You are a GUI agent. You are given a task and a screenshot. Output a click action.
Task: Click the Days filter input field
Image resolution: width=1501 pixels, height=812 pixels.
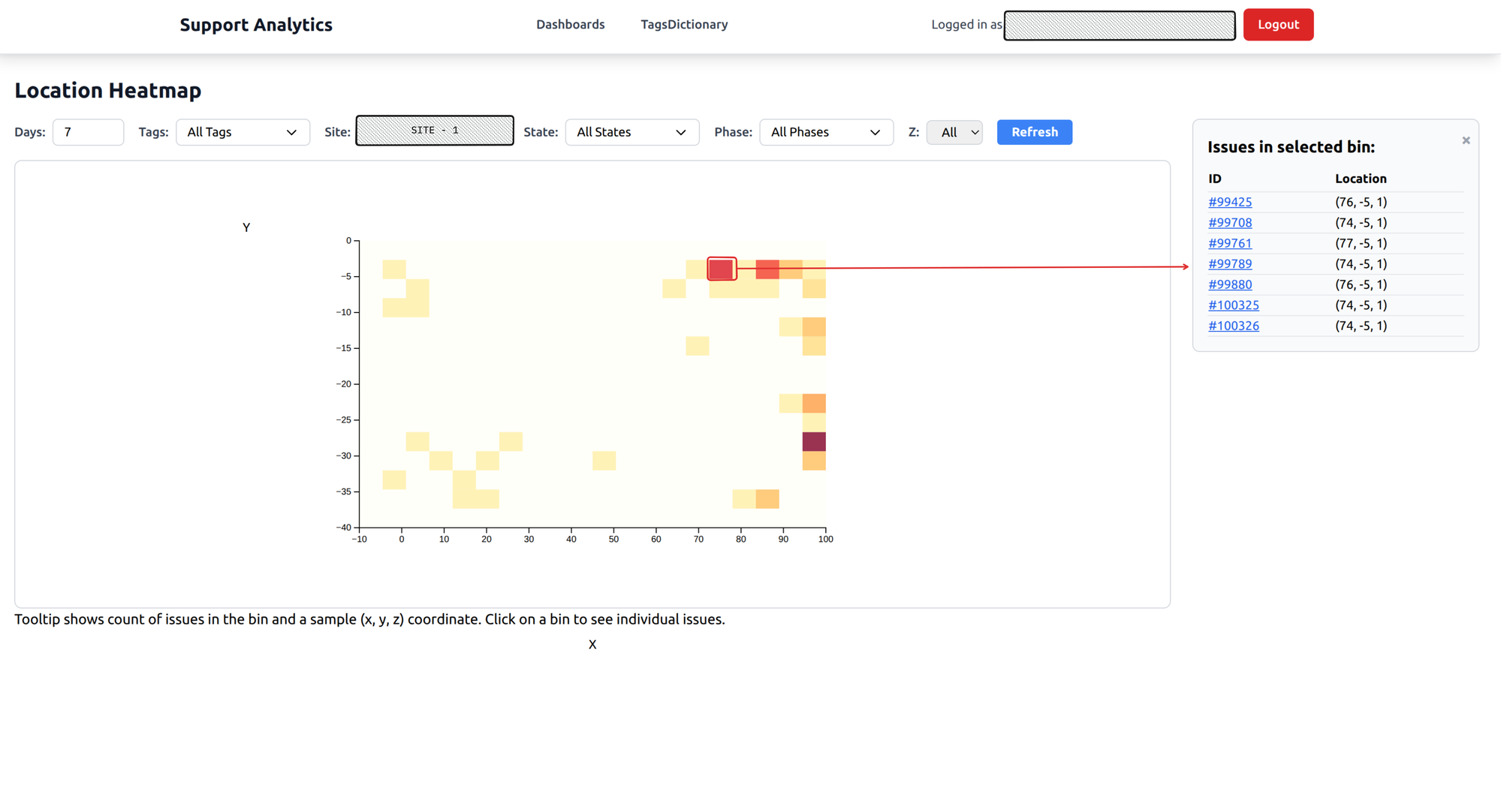(88, 132)
